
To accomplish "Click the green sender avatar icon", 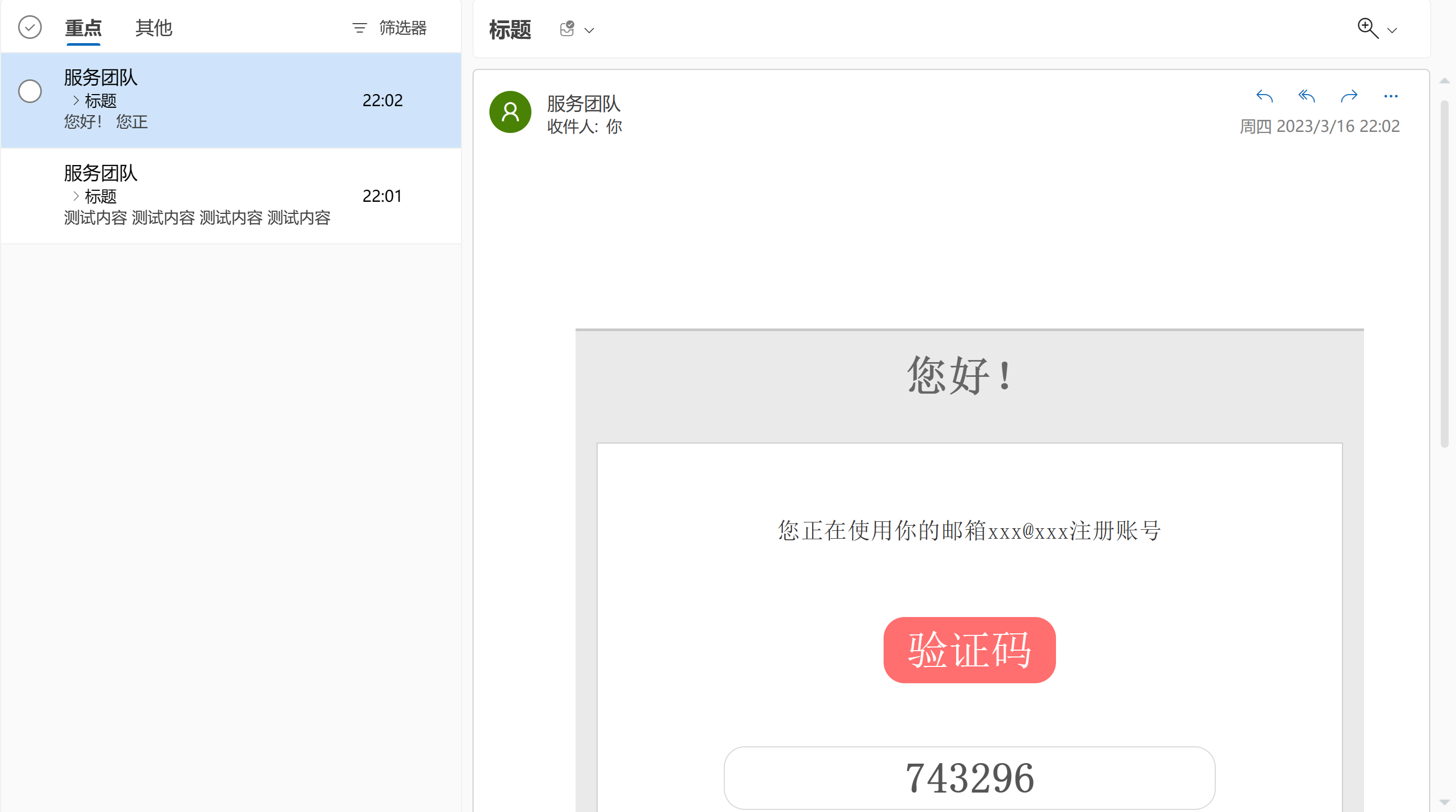I will click(x=510, y=112).
